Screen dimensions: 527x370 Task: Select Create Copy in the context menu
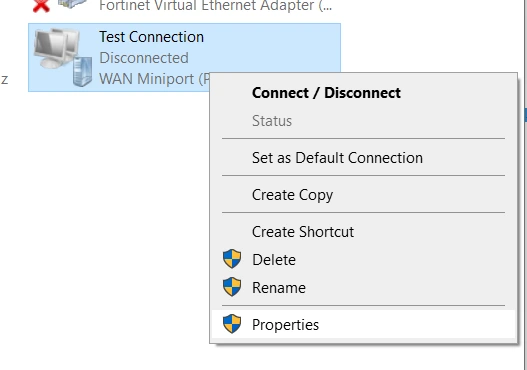point(363,195)
